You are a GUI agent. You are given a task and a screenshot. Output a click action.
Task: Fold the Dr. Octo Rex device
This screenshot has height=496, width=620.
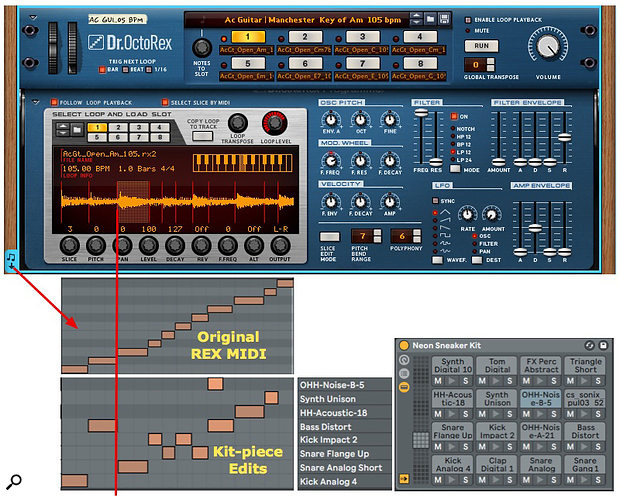33,18
